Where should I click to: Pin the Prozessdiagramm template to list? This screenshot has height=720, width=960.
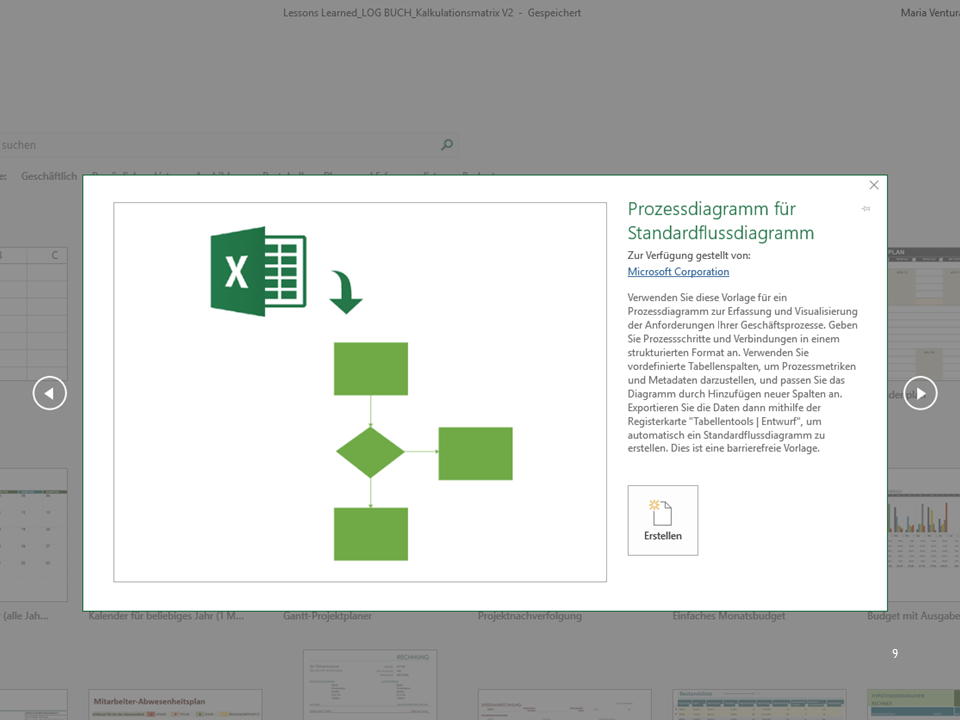865,209
